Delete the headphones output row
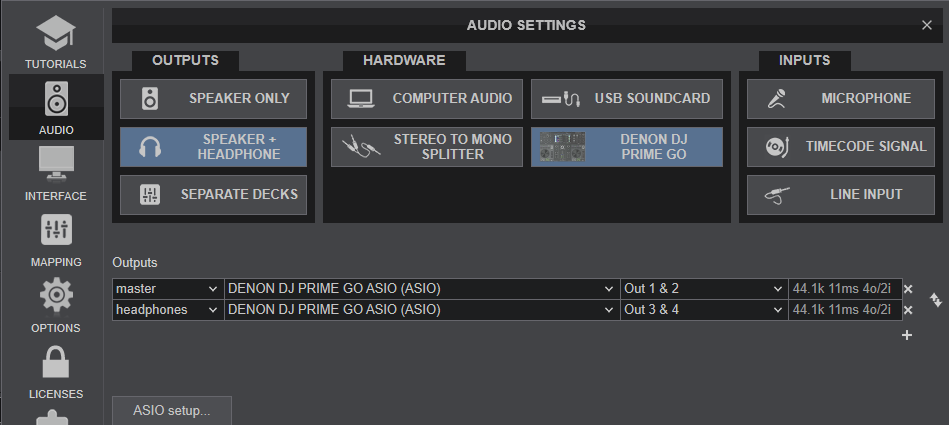The width and height of the screenshot is (949, 425). 908,310
